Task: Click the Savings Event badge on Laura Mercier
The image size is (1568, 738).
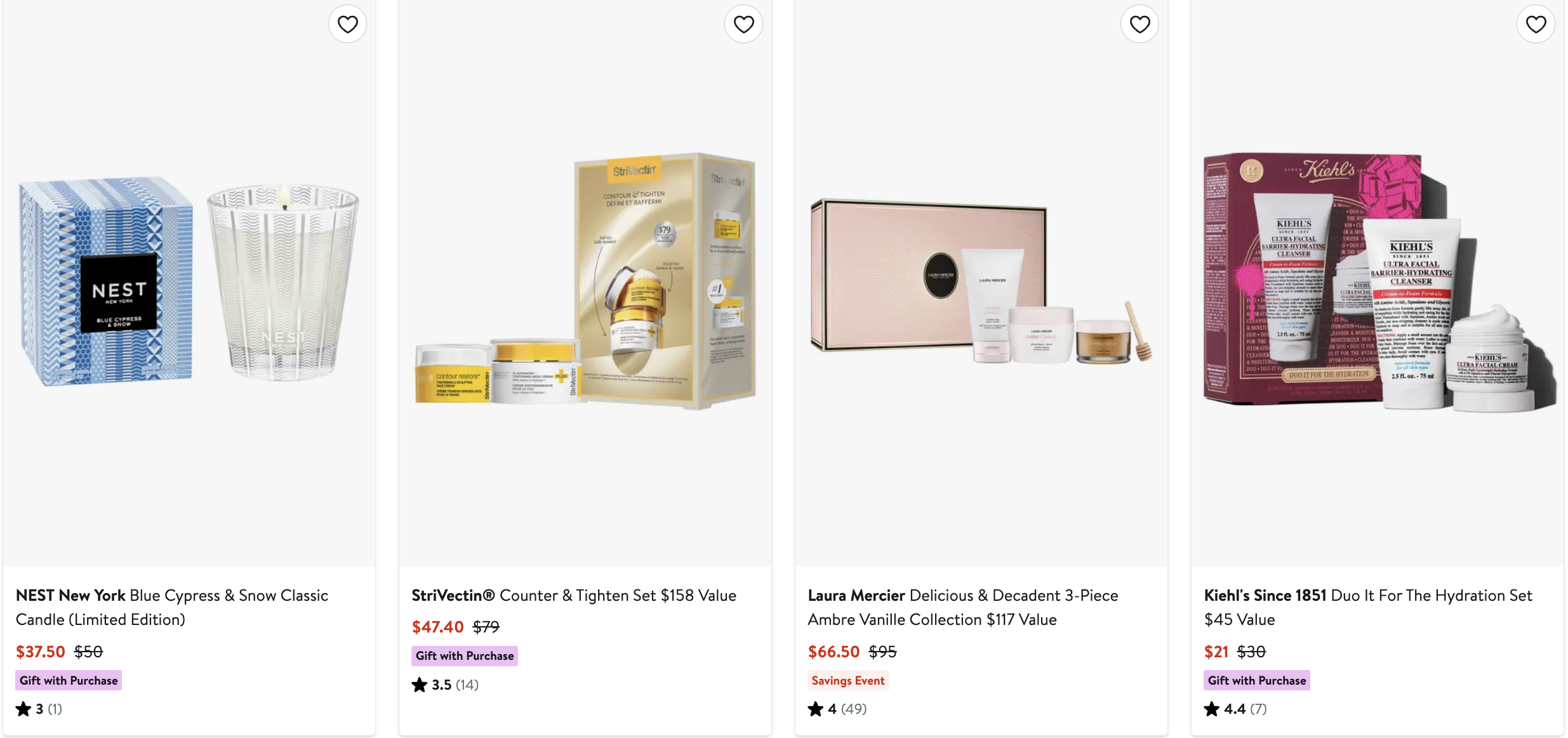Action: point(847,680)
